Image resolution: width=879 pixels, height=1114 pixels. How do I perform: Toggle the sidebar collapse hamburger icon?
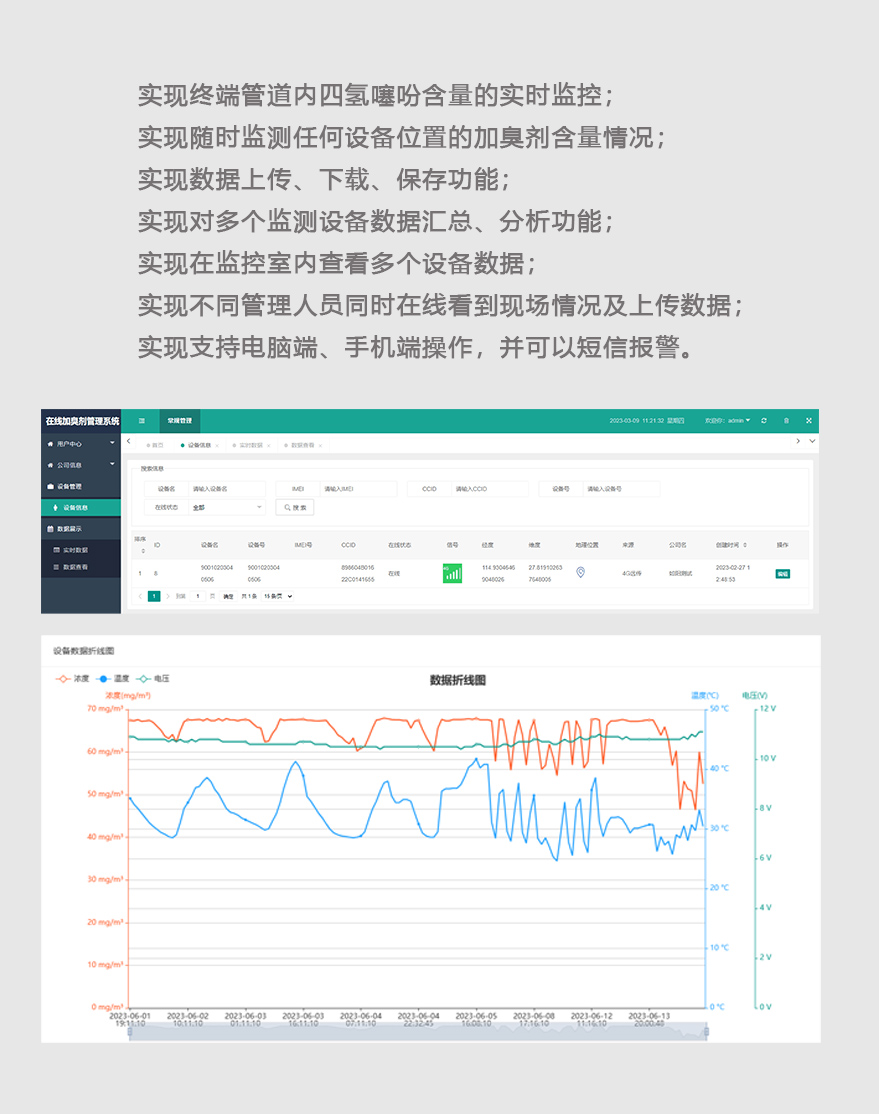click(x=141, y=421)
